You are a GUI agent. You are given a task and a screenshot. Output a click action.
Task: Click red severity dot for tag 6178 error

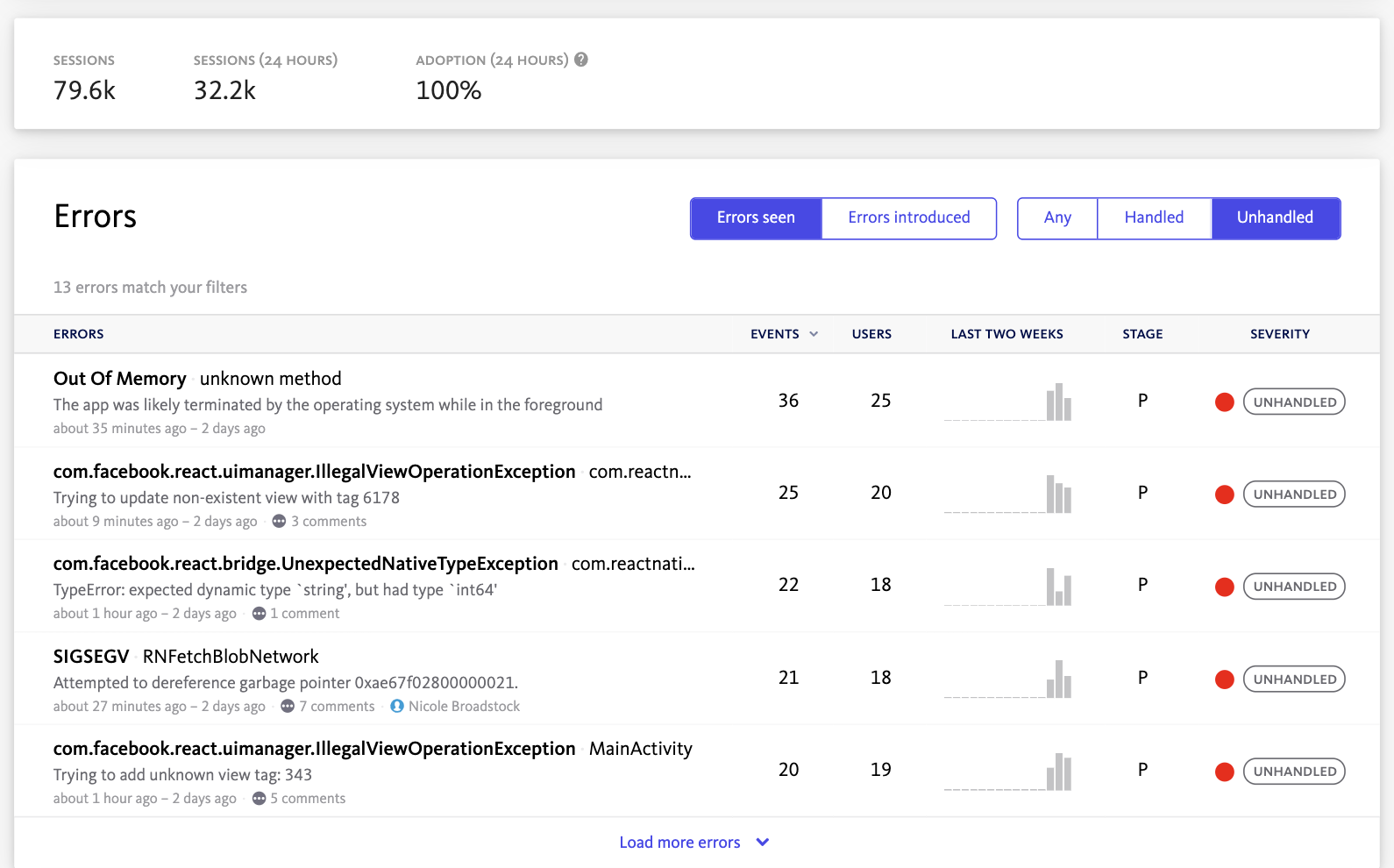[1225, 494]
